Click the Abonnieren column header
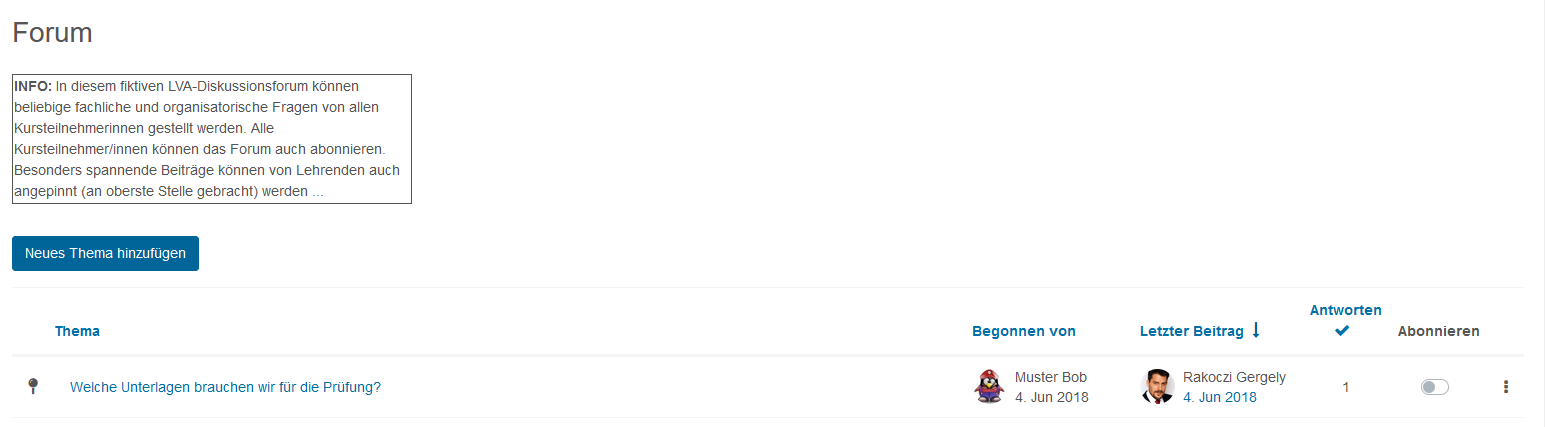 [x=1439, y=331]
